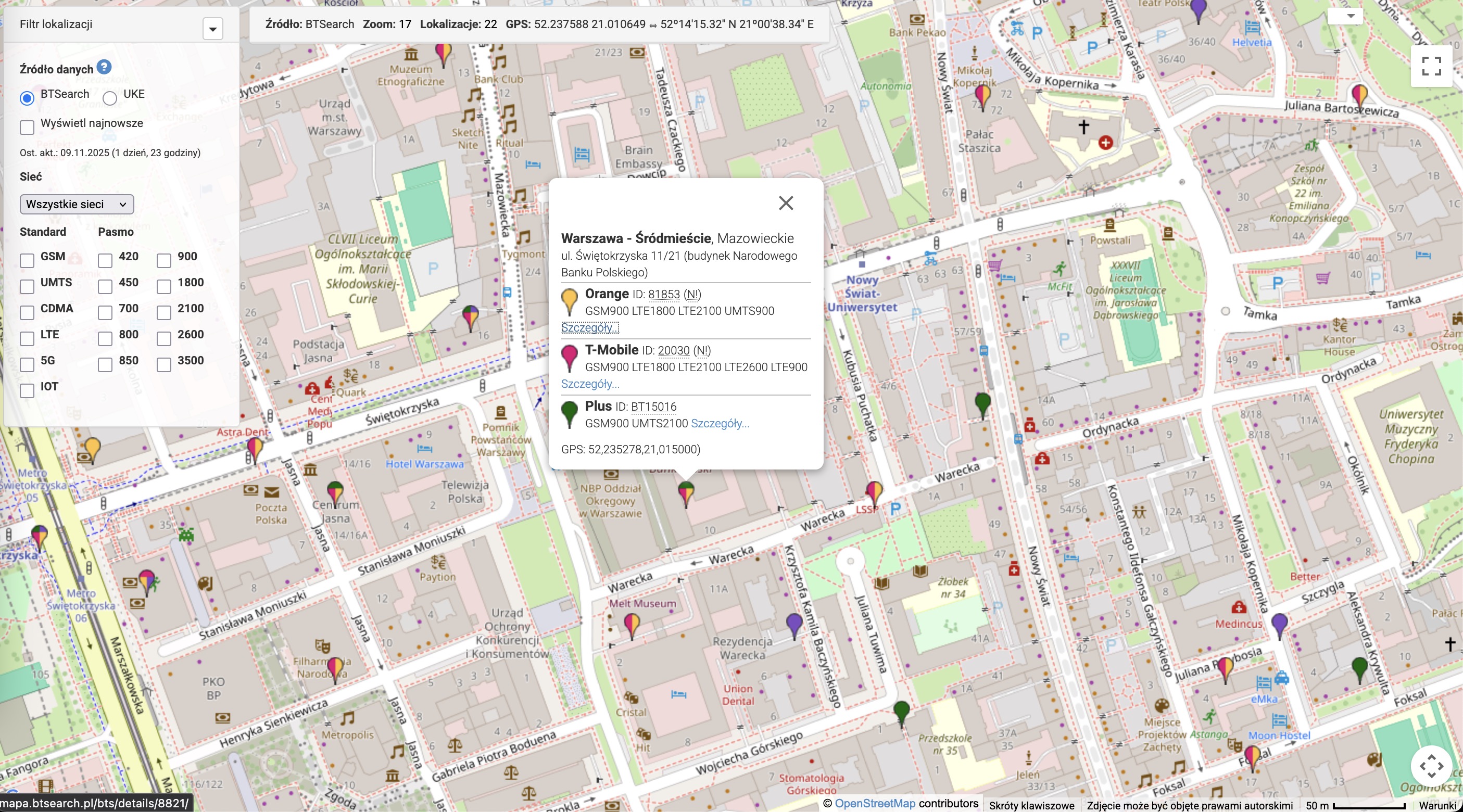Collapse the Filtr lokalizacji panel
Screen dimensions: 1463x812
click(212, 29)
